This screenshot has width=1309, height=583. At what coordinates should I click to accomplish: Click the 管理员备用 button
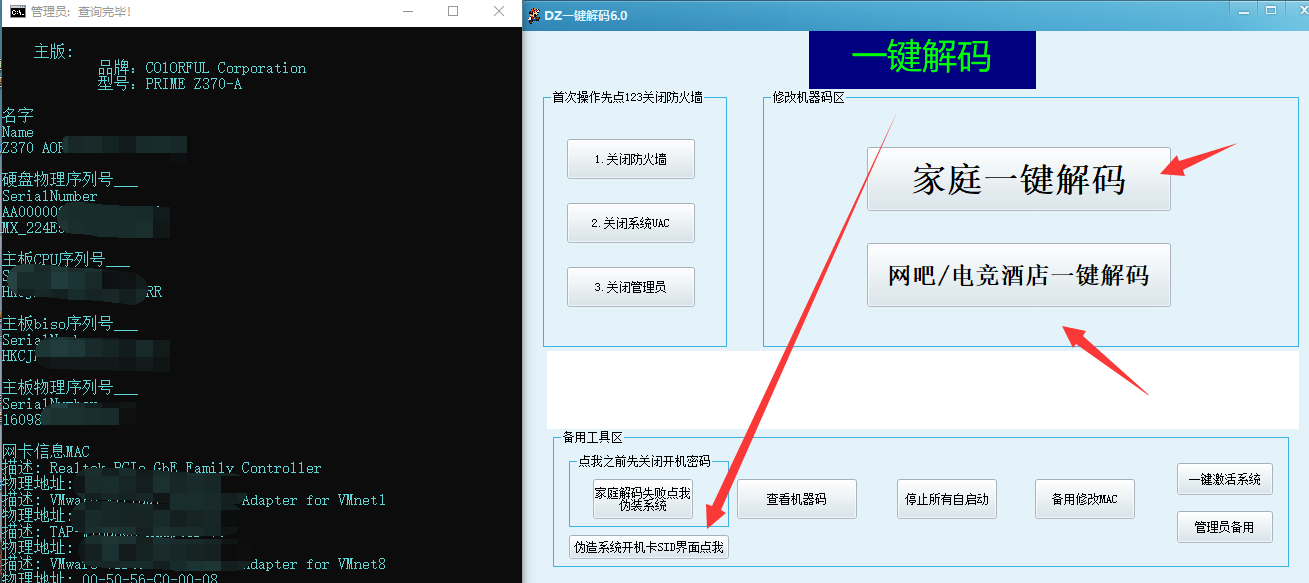click(1224, 527)
